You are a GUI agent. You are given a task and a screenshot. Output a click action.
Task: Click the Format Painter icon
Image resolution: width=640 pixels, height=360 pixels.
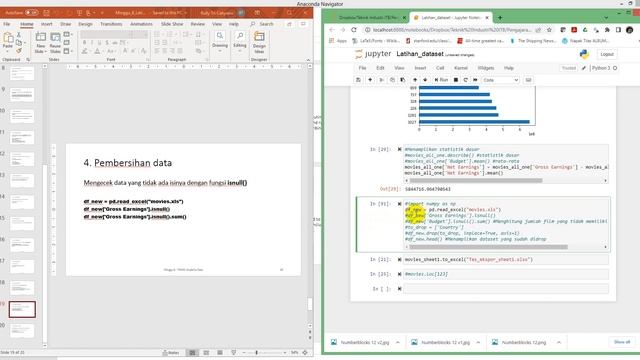pos(18,51)
